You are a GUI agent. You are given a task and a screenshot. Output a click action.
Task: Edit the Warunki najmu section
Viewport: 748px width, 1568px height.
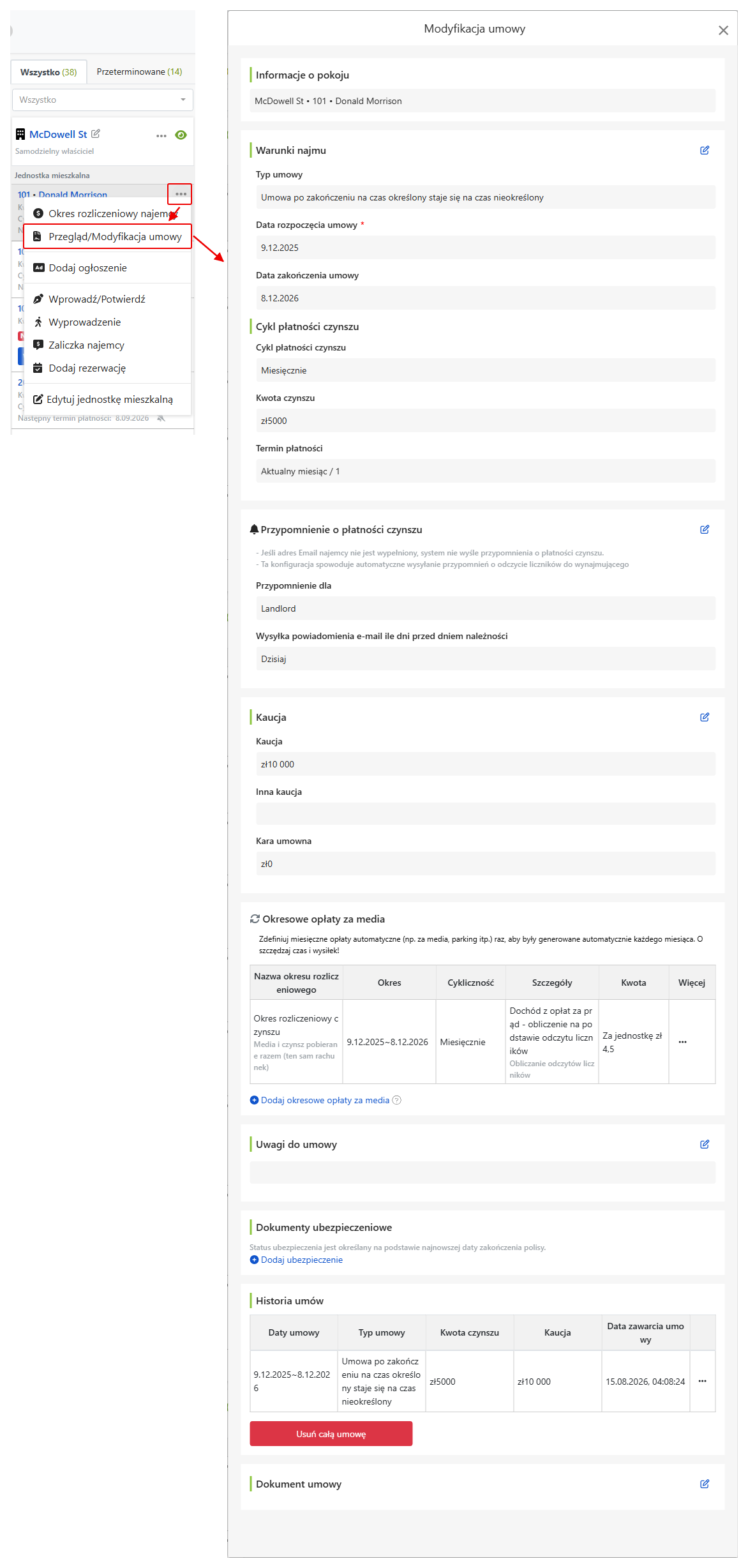(x=705, y=150)
